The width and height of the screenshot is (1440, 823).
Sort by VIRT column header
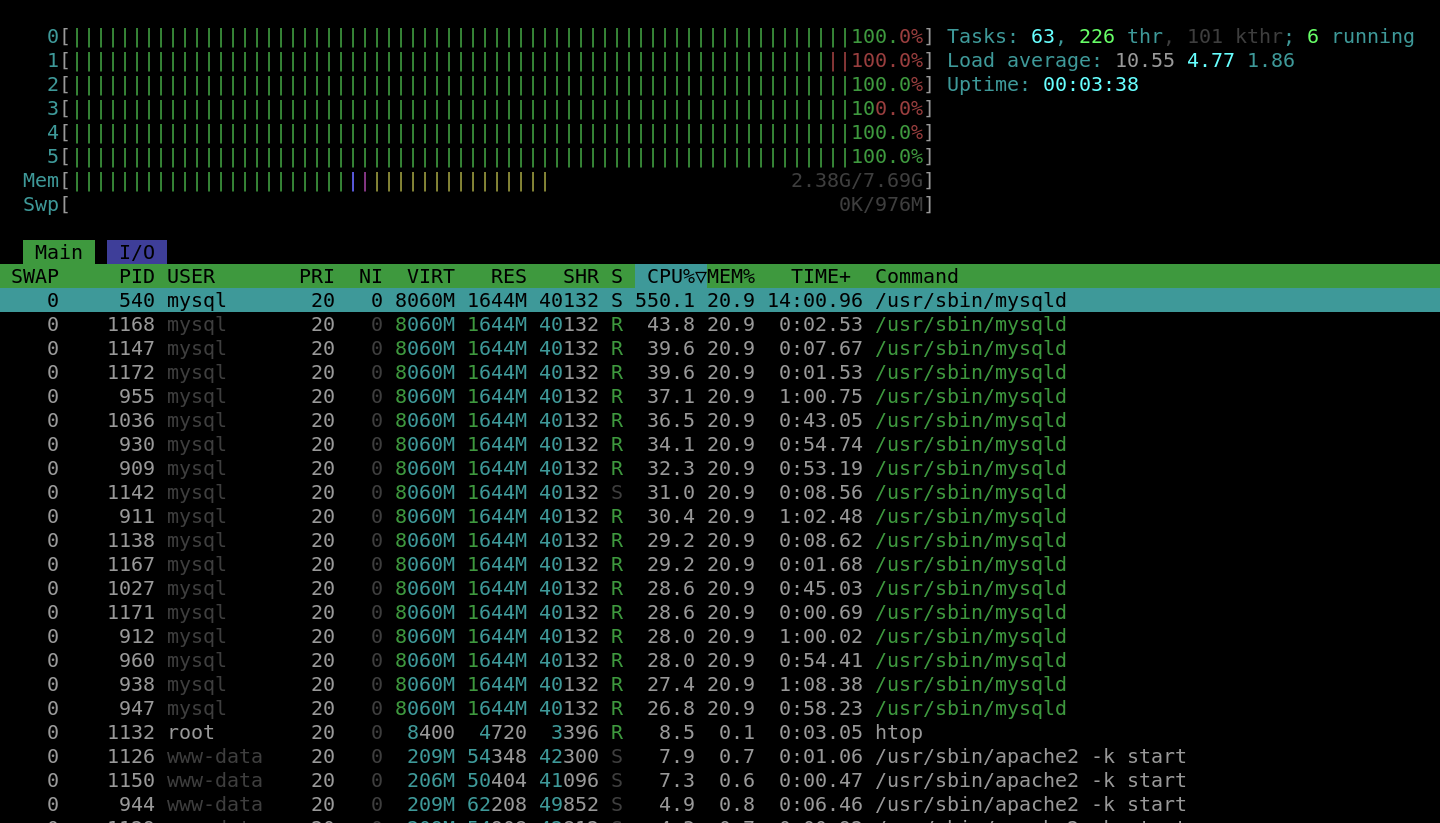(x=431, y=276)
